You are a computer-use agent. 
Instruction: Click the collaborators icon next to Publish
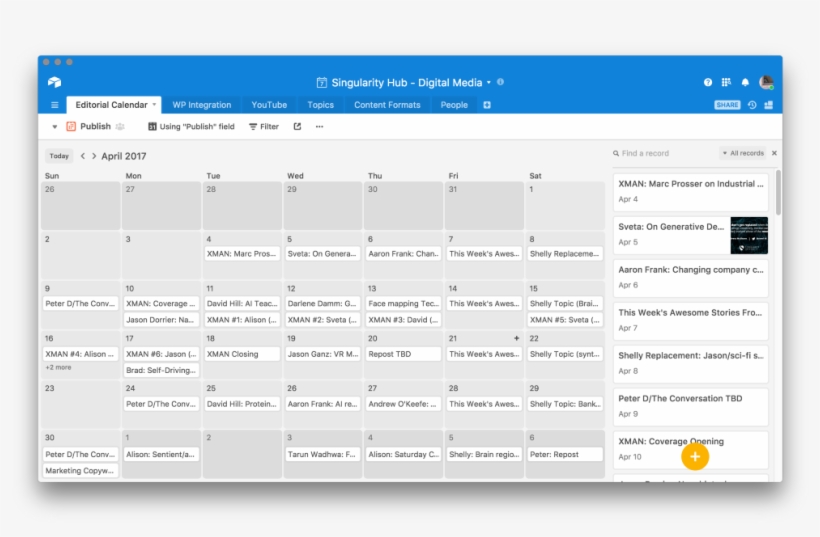click(x=120, y=127)
